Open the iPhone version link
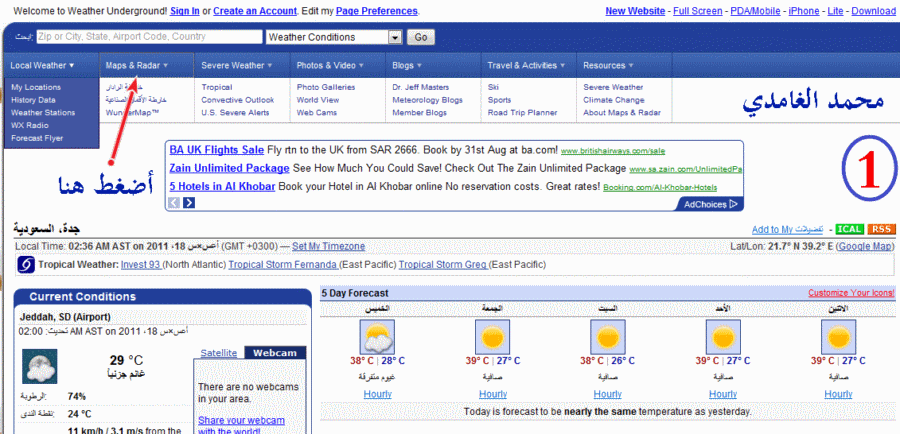This screenshot has width=900, height=434. (x=806, y=11)
